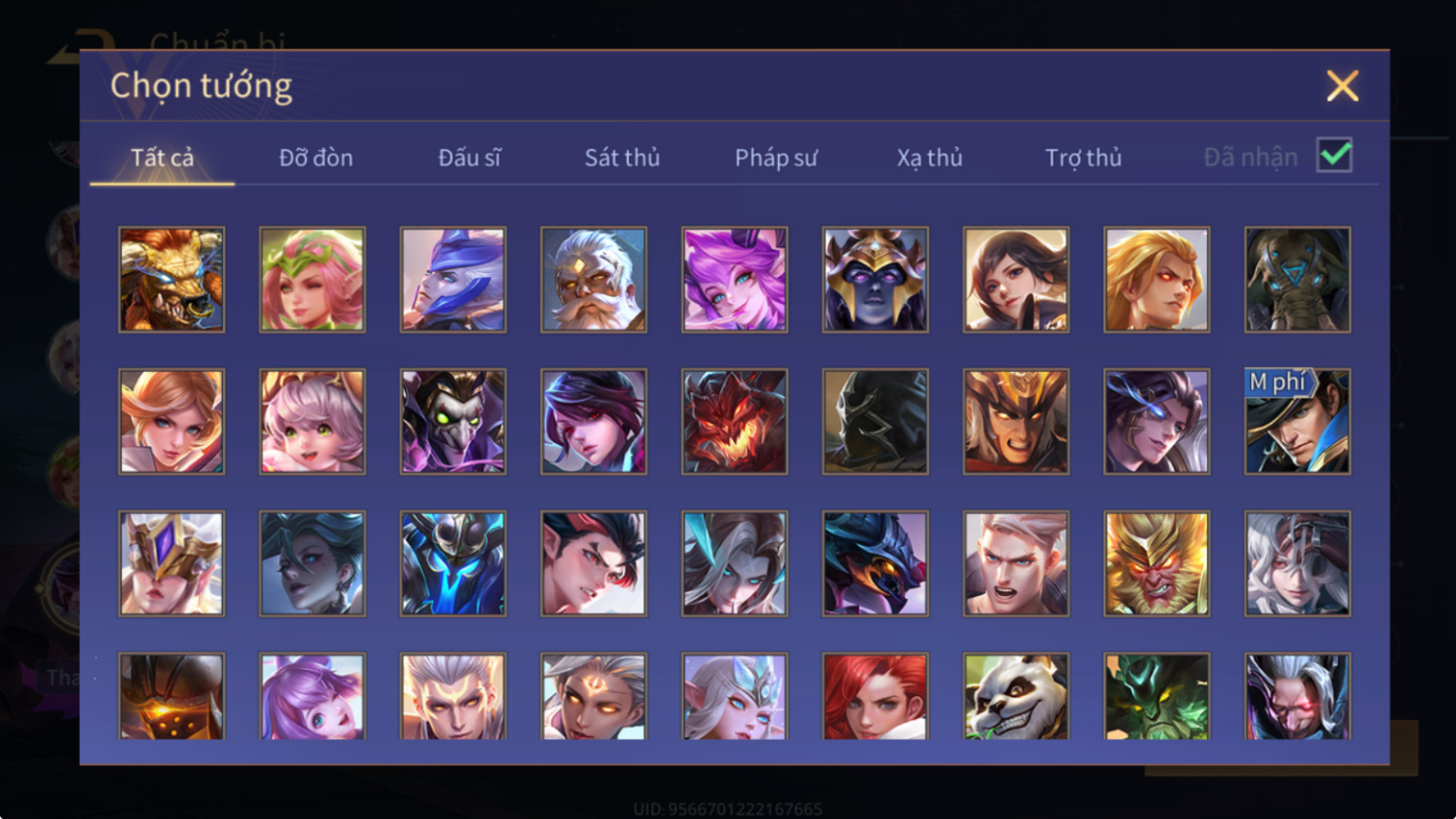Viewport: 1456px width, 819px height.
Task: Open the Đấu sĩ tab
Action: click(469, 158)
